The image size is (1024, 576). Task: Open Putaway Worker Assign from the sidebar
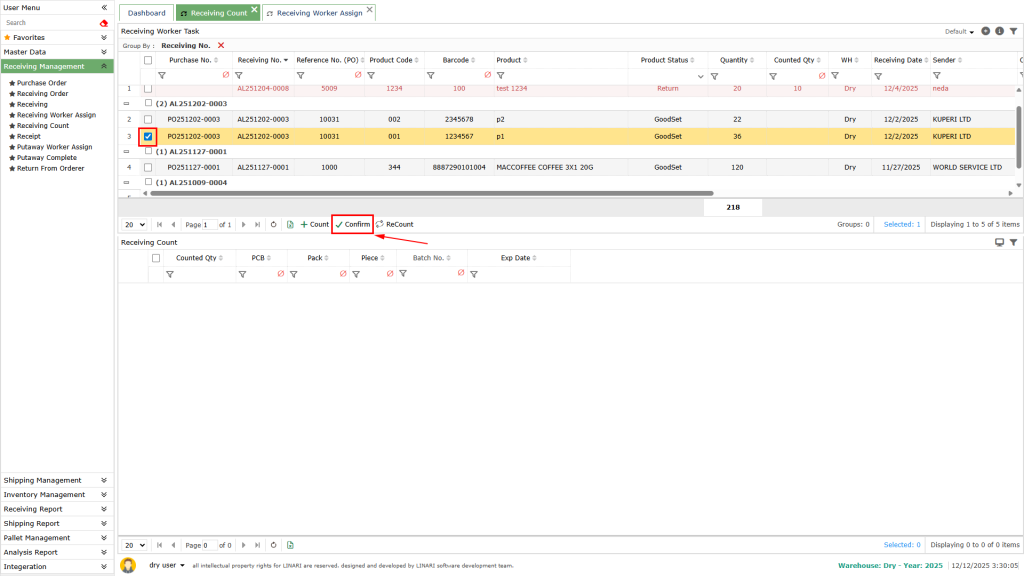(x=54, y=147)
